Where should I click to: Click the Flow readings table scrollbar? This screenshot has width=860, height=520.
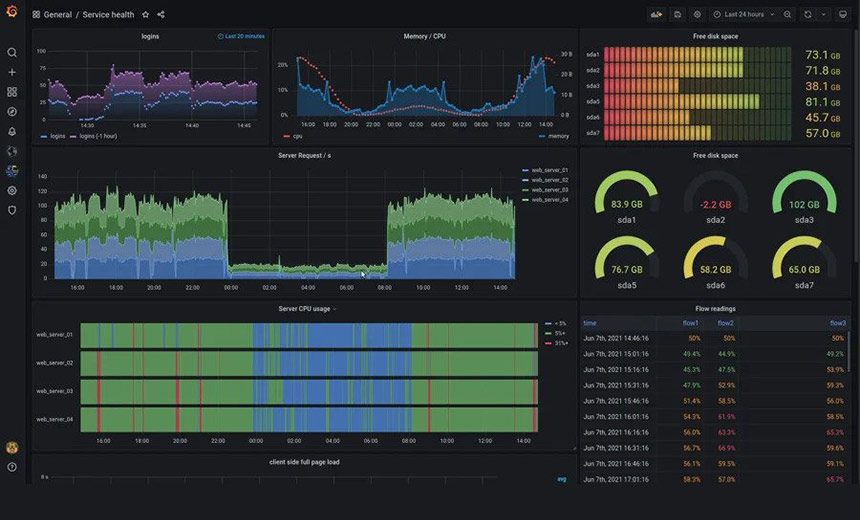(849, 351)
